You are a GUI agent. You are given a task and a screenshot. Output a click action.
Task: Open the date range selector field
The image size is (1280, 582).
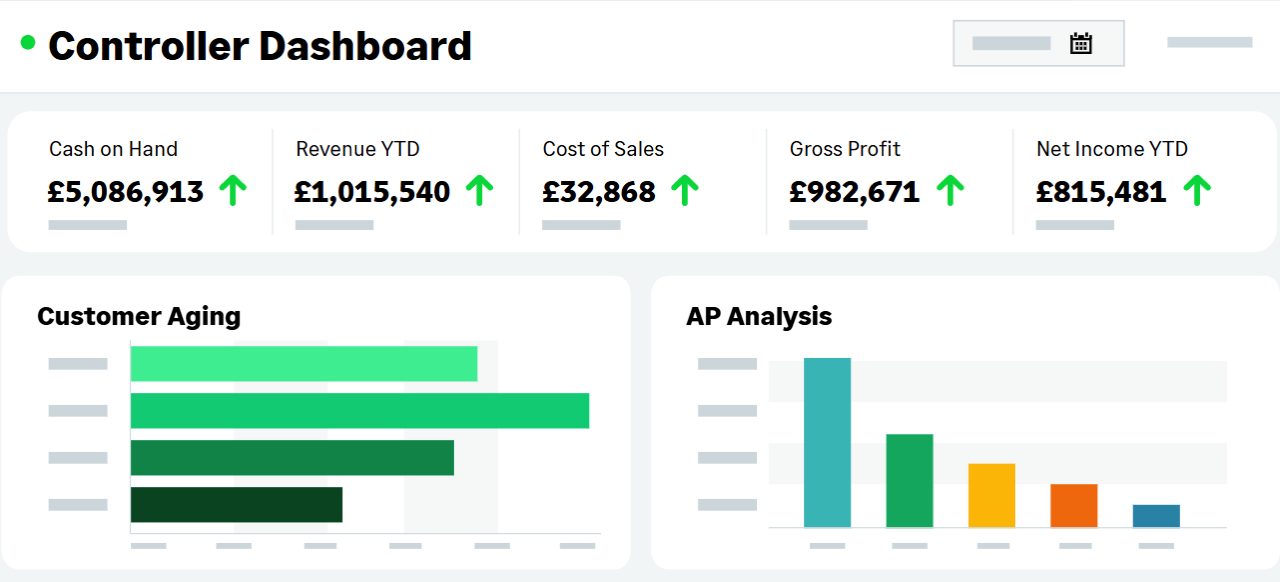pyautogui.click(x=1039, y=43)
